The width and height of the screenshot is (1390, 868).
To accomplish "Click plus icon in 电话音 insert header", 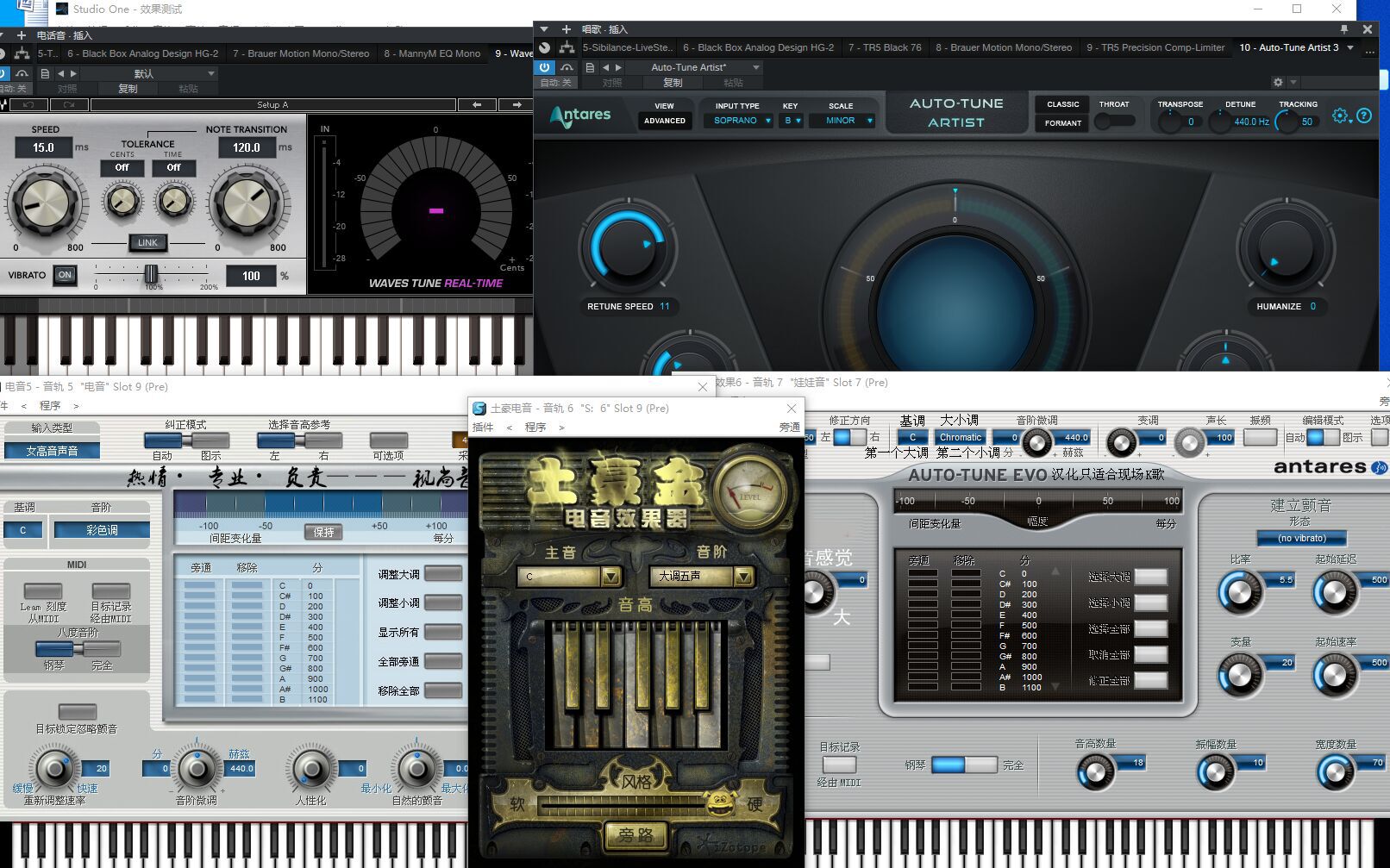I will [22, 35].
